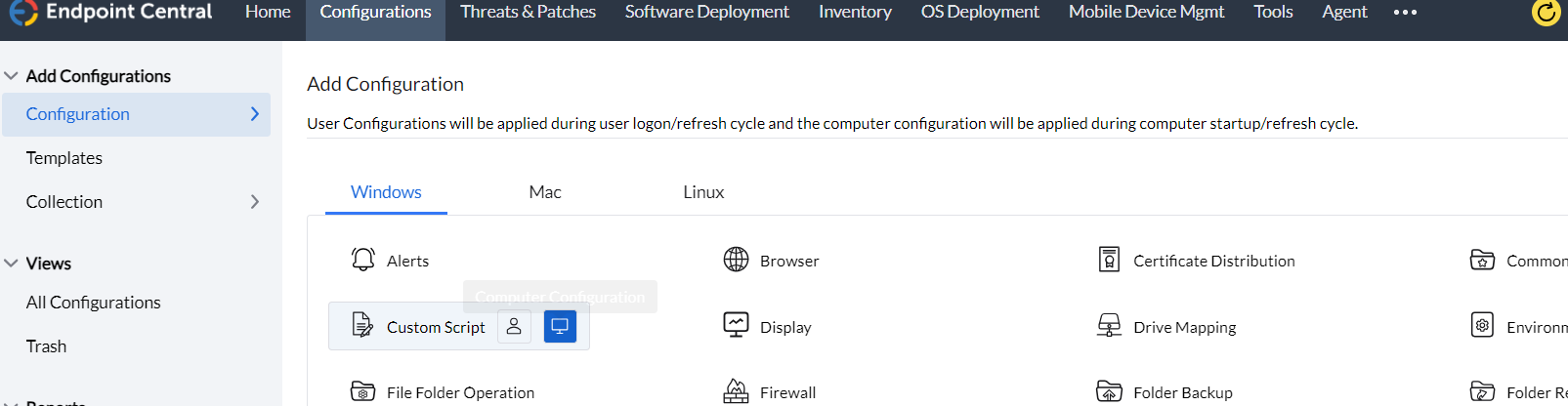This screenshot has height=406, width=1568.
Task: Select the Custom Script user configuration icon
Action: point(514,327)
